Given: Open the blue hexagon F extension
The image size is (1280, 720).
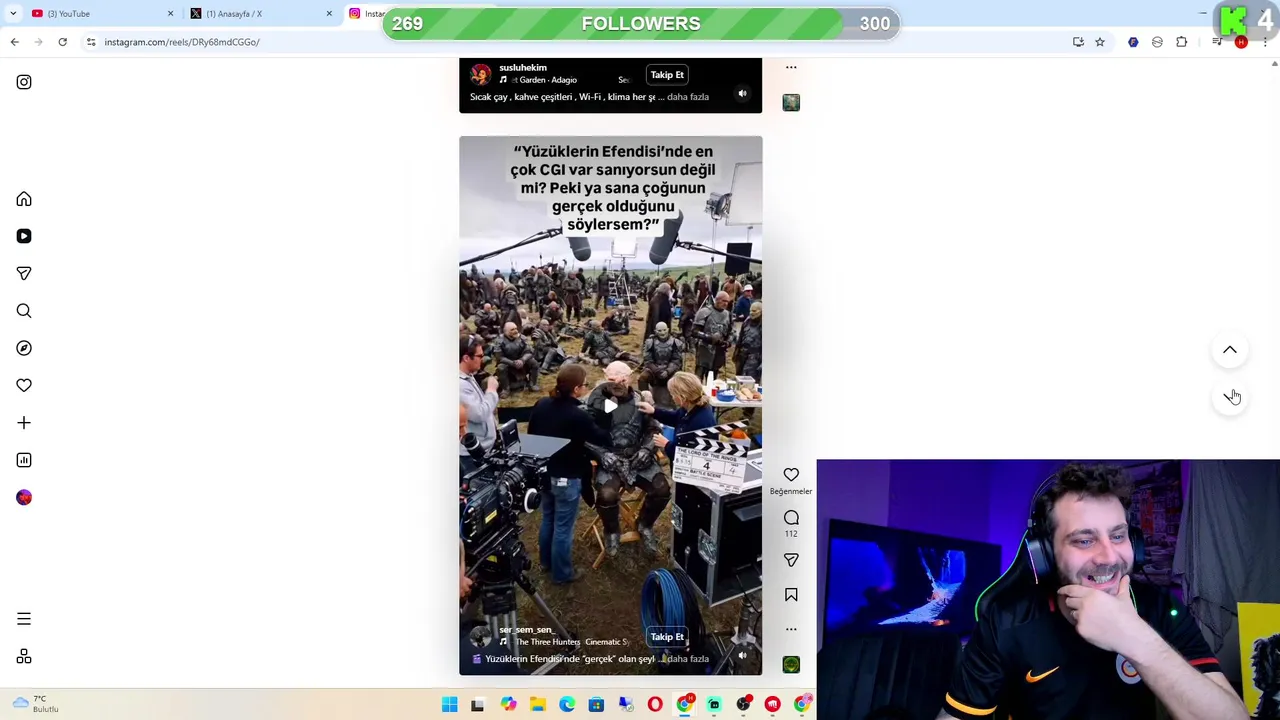Looking at the screenshot, I should pyautogui.click(x=1133, y=42).
